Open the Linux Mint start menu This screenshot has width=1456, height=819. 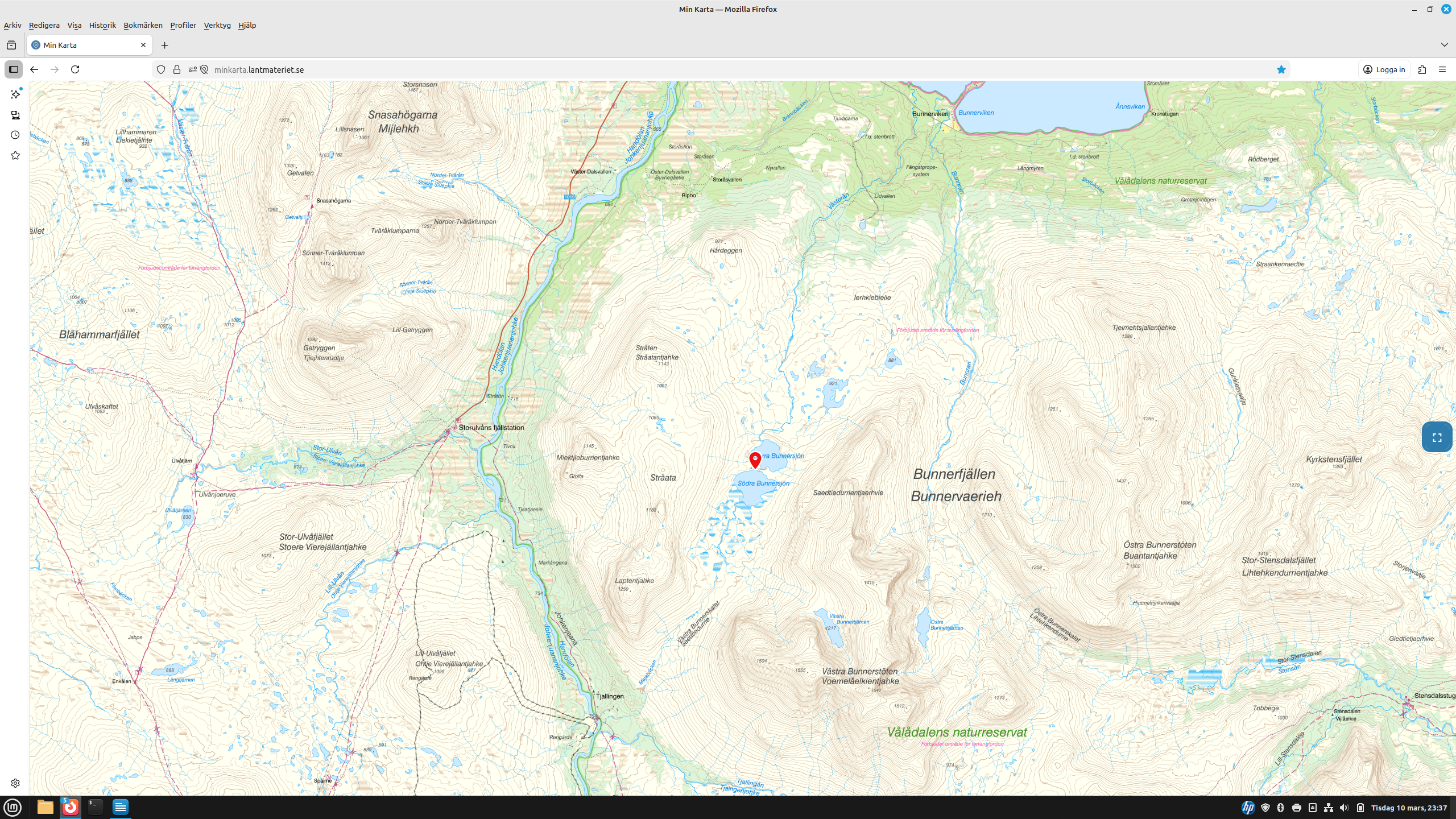[13, 807]
